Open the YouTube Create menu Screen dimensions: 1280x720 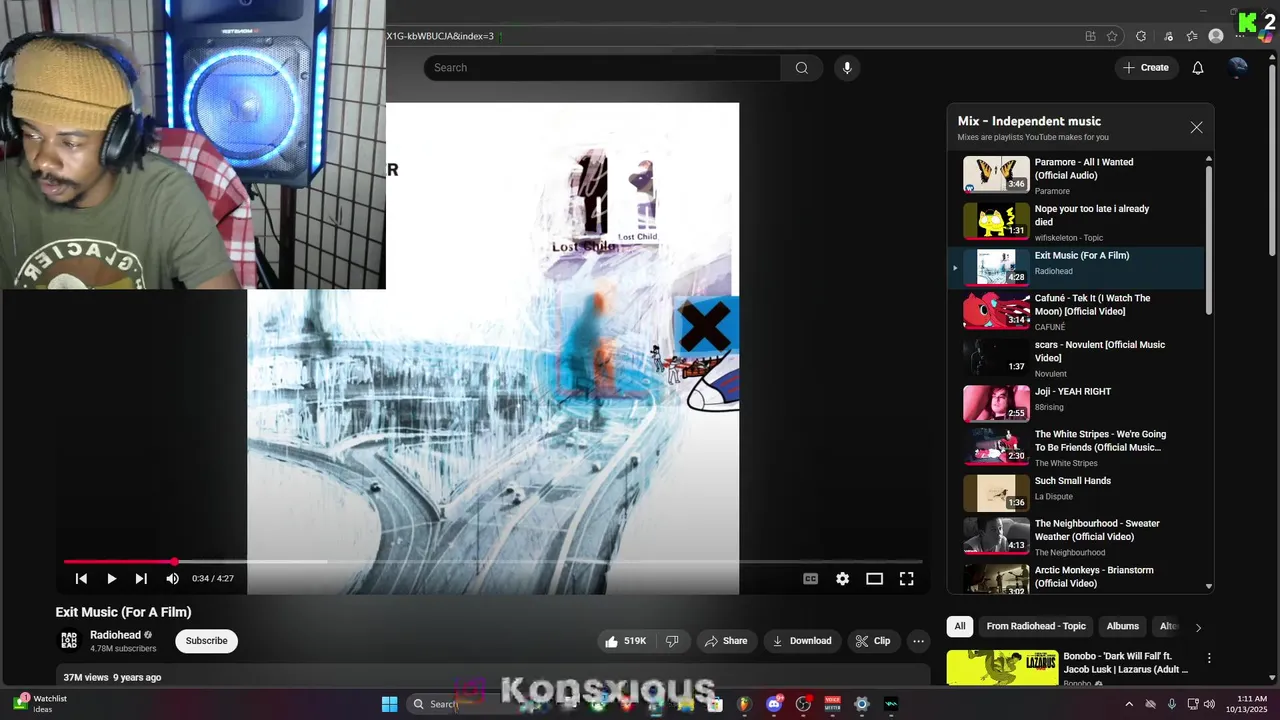tap(1146, 68)
